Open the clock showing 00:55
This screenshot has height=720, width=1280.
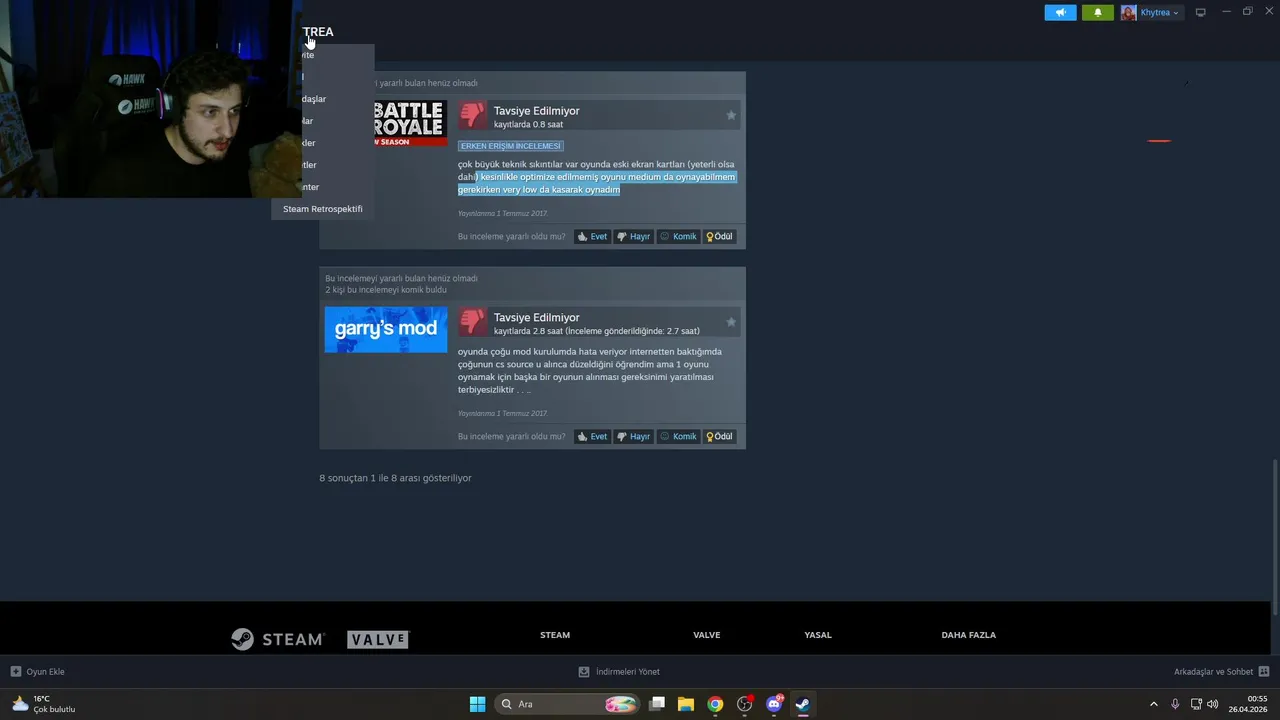pos(1250,704)
